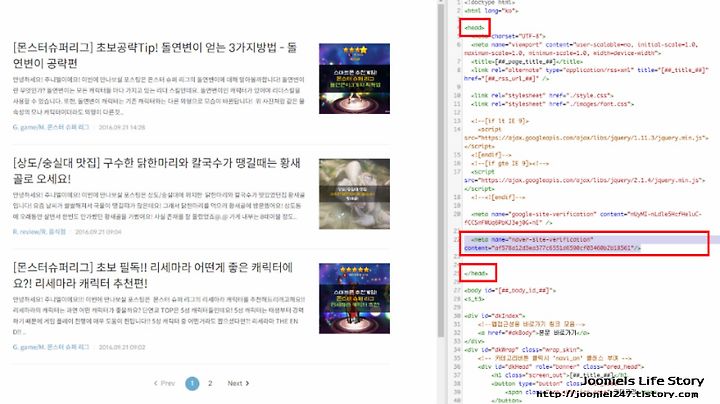Viewport: 720px width, 404px height.
Task: Go to Next page in pagination
Action: click(x=238, y=383)
